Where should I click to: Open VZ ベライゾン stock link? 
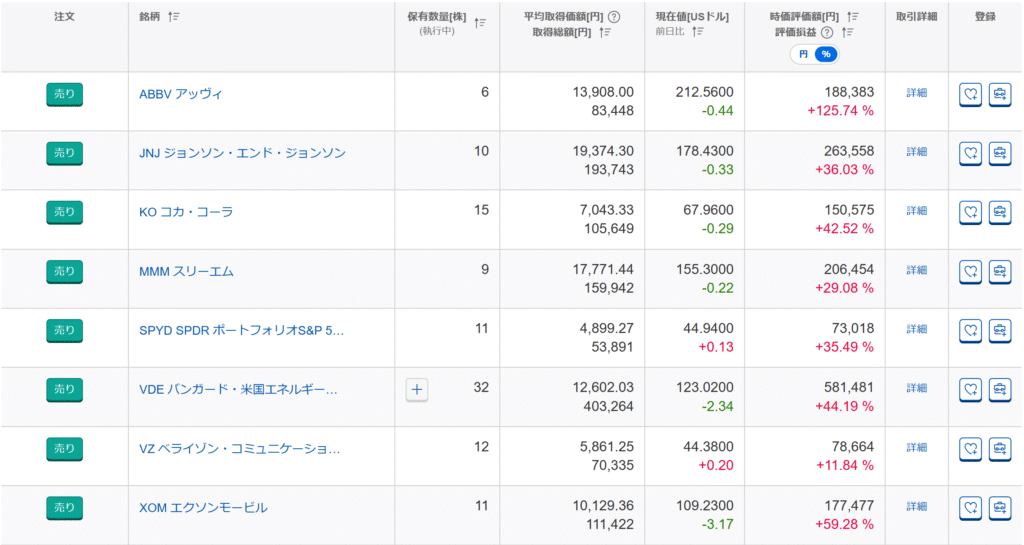[x=240, y=449]
